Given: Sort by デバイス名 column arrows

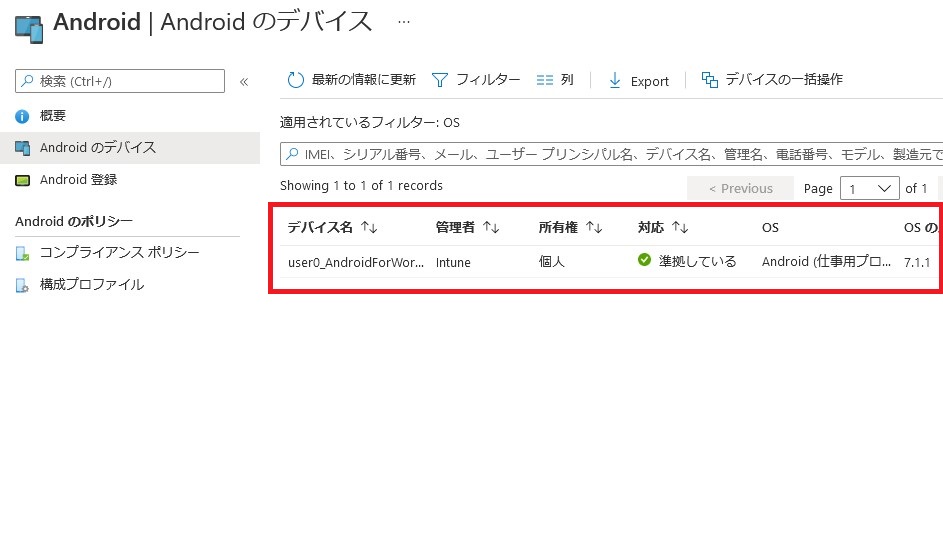Looking at the screenshot, I should click(x=369, y=227).
